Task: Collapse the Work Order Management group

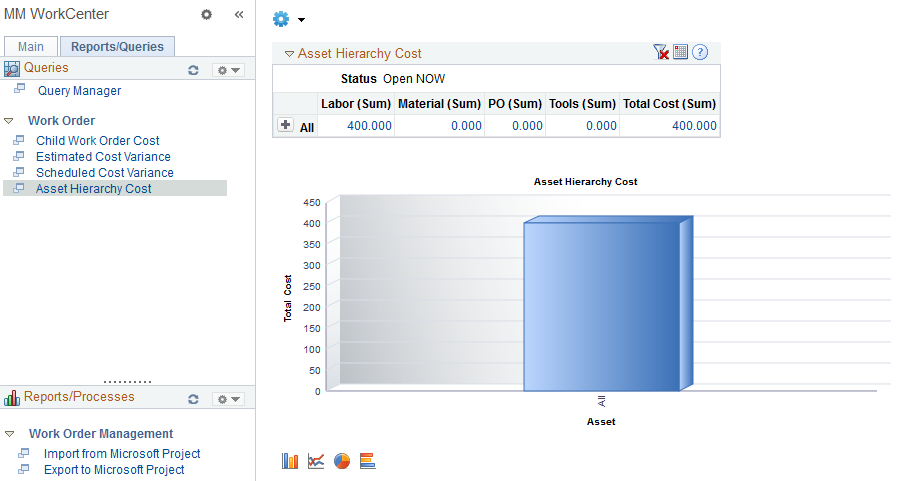Action: click(9, 434)
